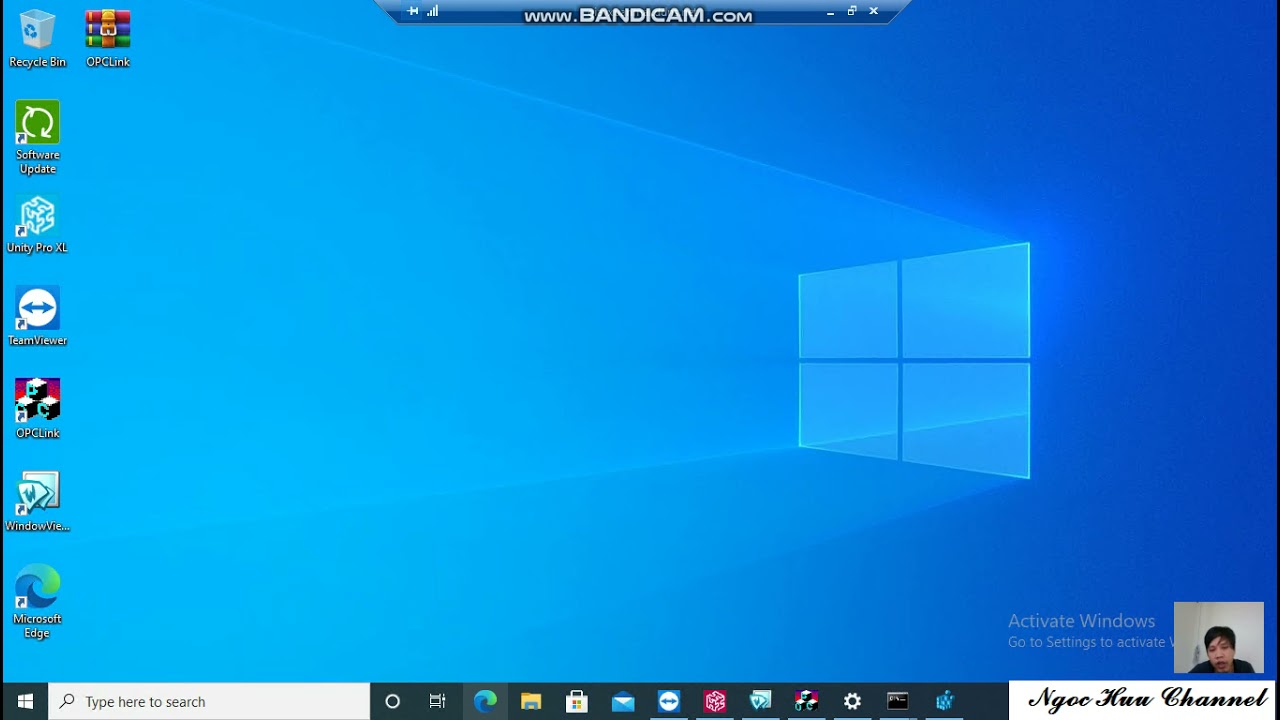The image size is (1280, 720).
Task: Select the OPCLink WinRAR archive icon
Action: pyautogui.click(x=107, y=39)
